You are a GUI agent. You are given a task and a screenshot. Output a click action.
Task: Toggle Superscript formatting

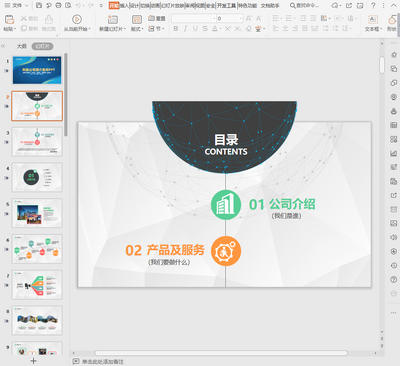228,29
